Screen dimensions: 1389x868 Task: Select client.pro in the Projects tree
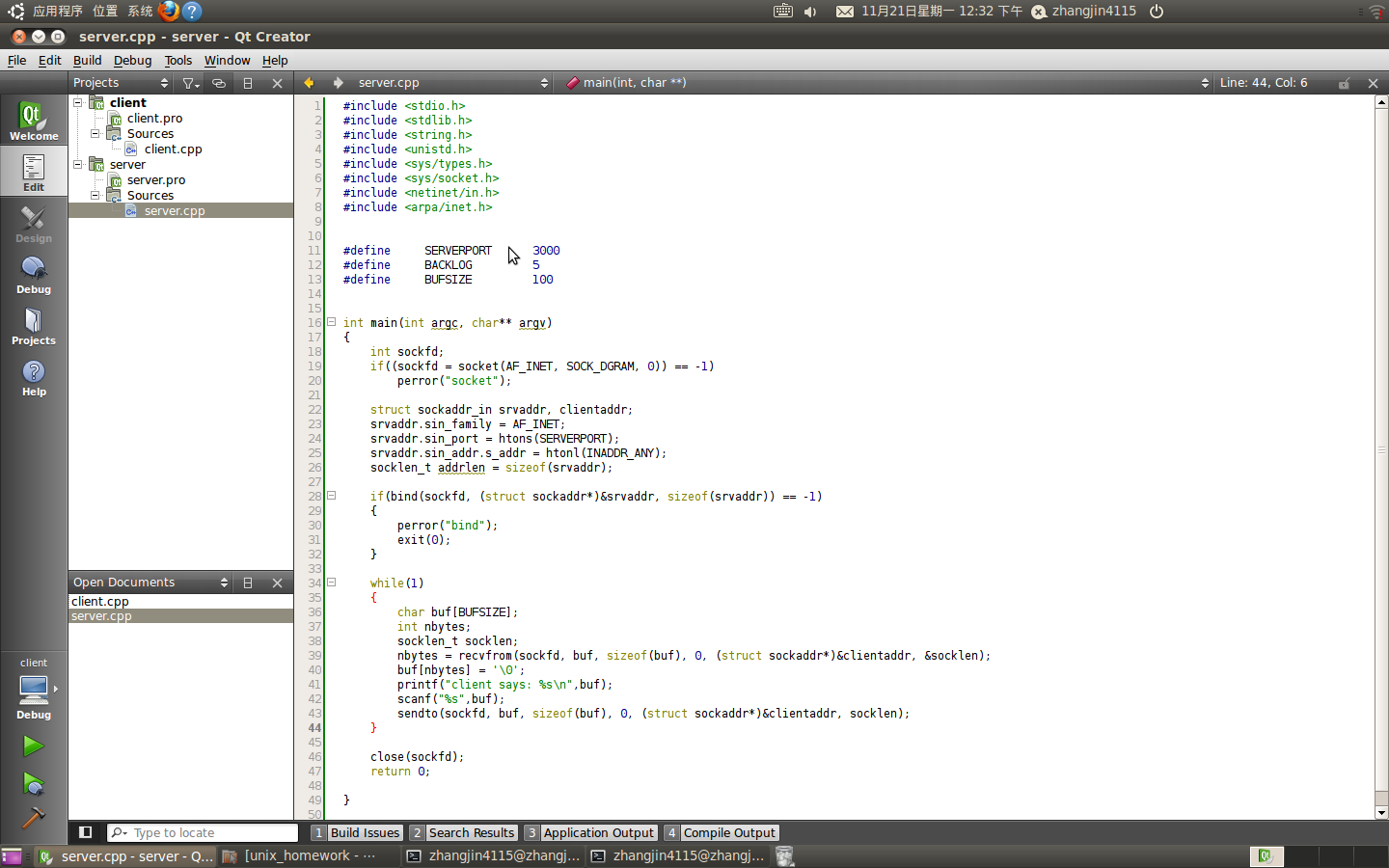pos(154,118)
